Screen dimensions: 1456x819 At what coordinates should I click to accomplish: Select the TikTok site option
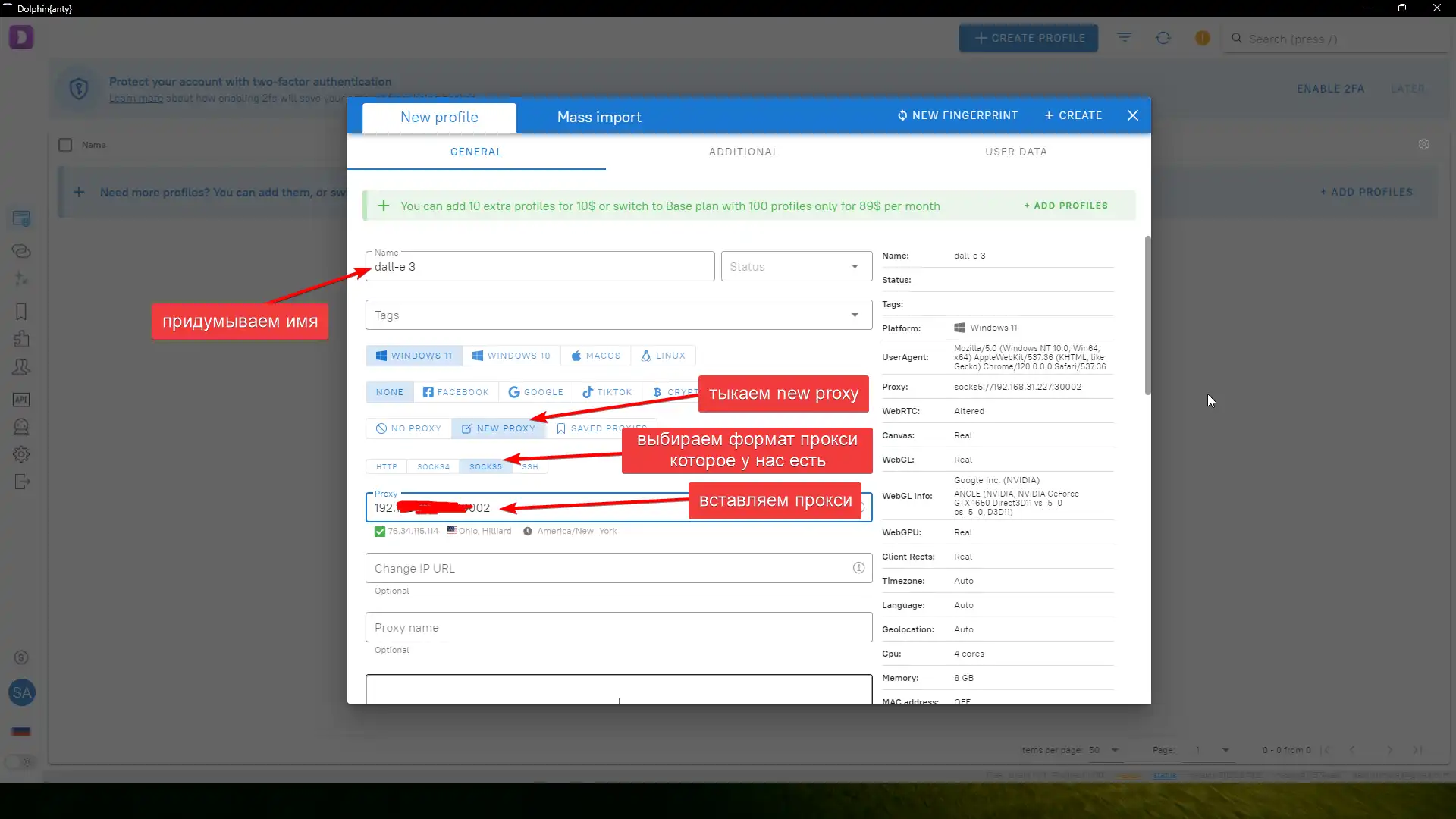click(x=607, y=392)
